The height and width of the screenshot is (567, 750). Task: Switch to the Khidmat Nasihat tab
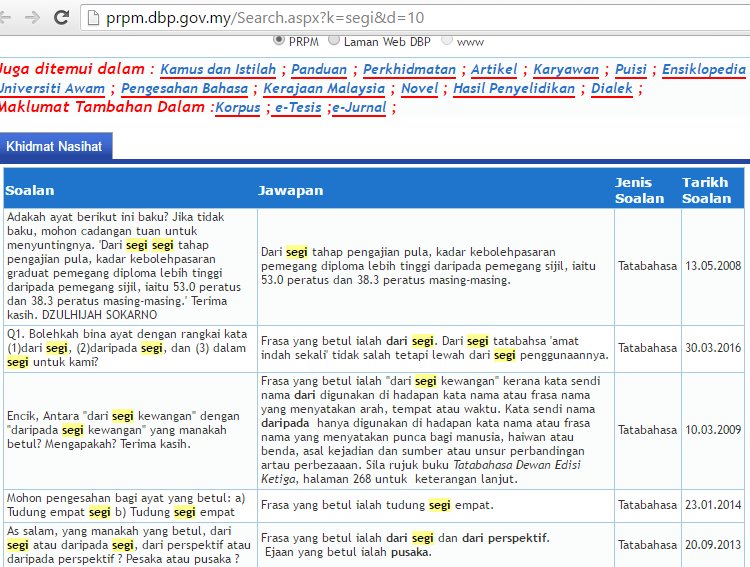tap(56, 146)
